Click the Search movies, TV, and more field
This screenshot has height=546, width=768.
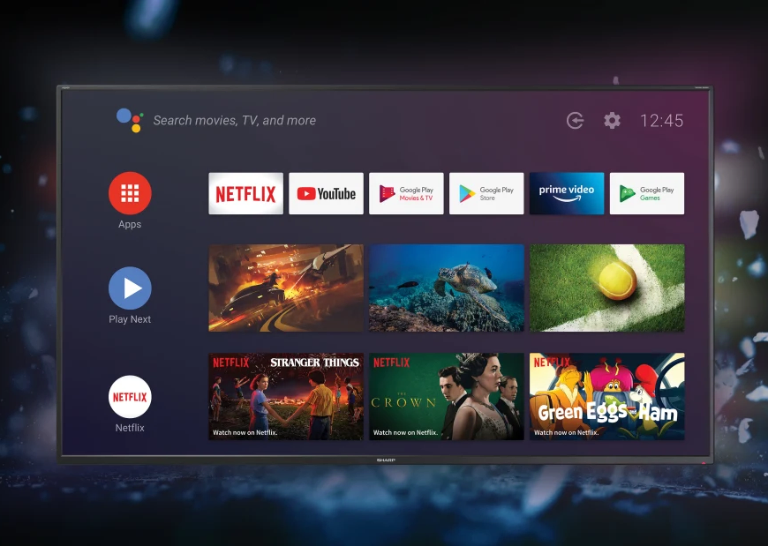234,120
